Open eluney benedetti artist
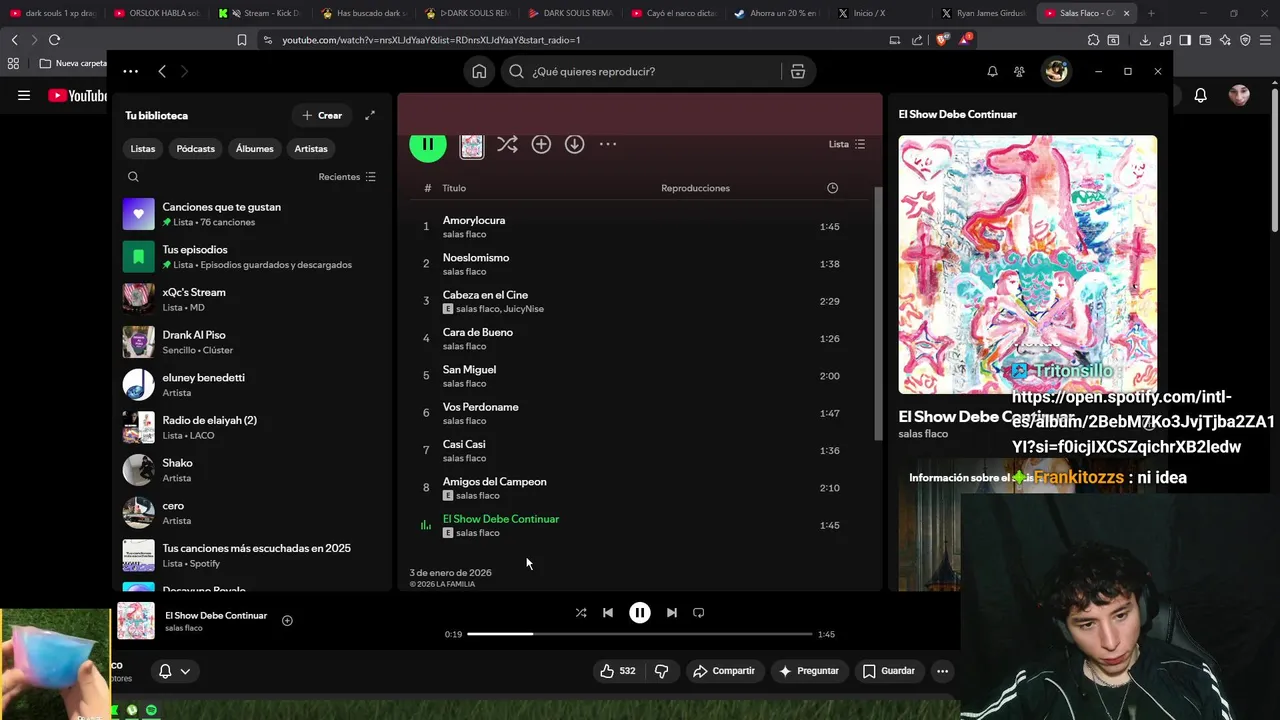Viewport: 1280px width, 720px height. pos(250,385)
